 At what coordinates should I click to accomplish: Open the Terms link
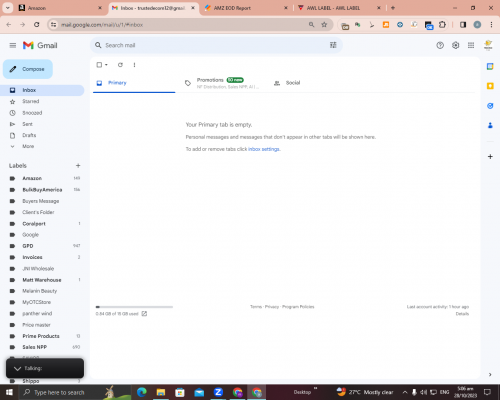click(256, 307)
